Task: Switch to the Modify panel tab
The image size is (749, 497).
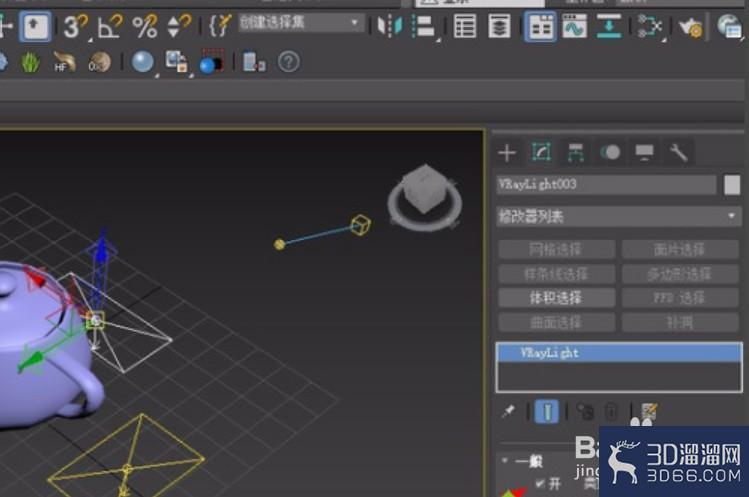Action: click(541, 153)
